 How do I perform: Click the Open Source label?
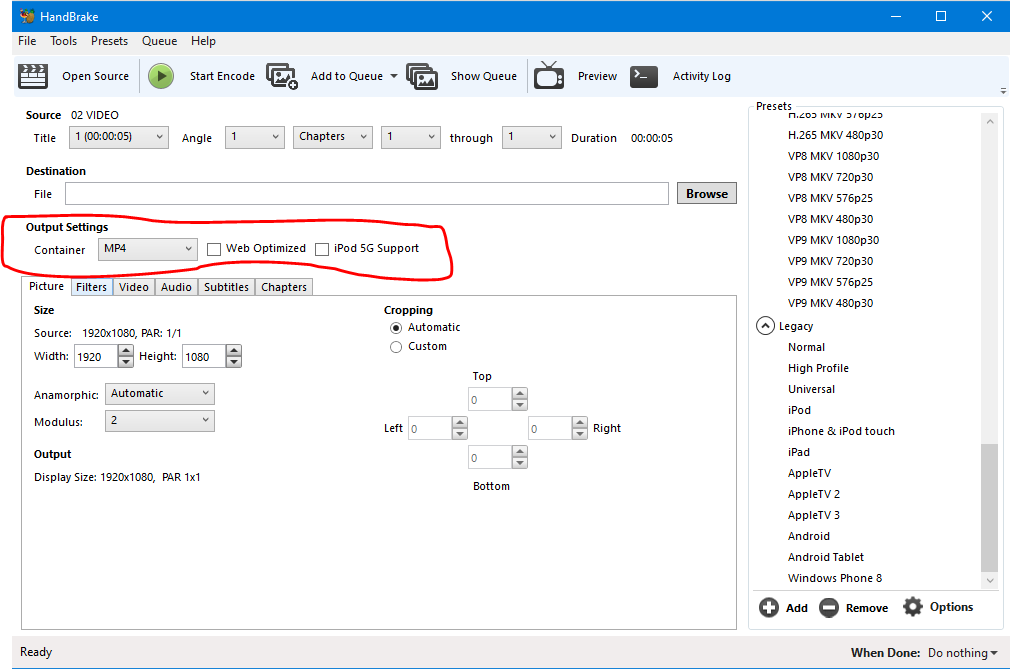[x=95, y=76]
